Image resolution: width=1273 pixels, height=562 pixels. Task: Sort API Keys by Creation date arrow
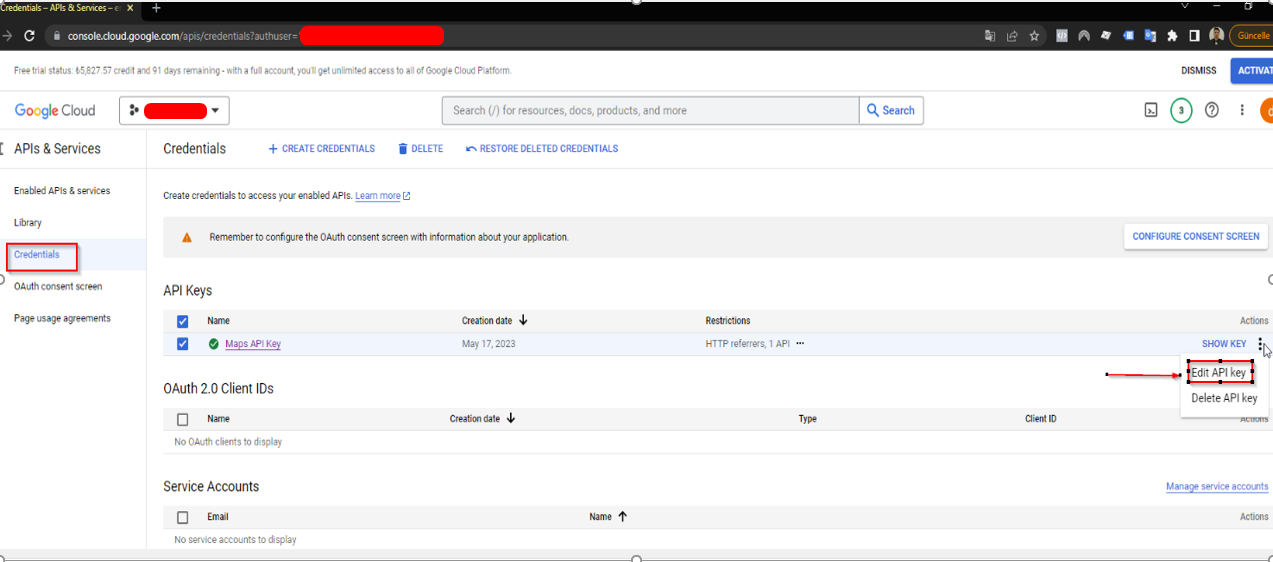coord(523,321)
